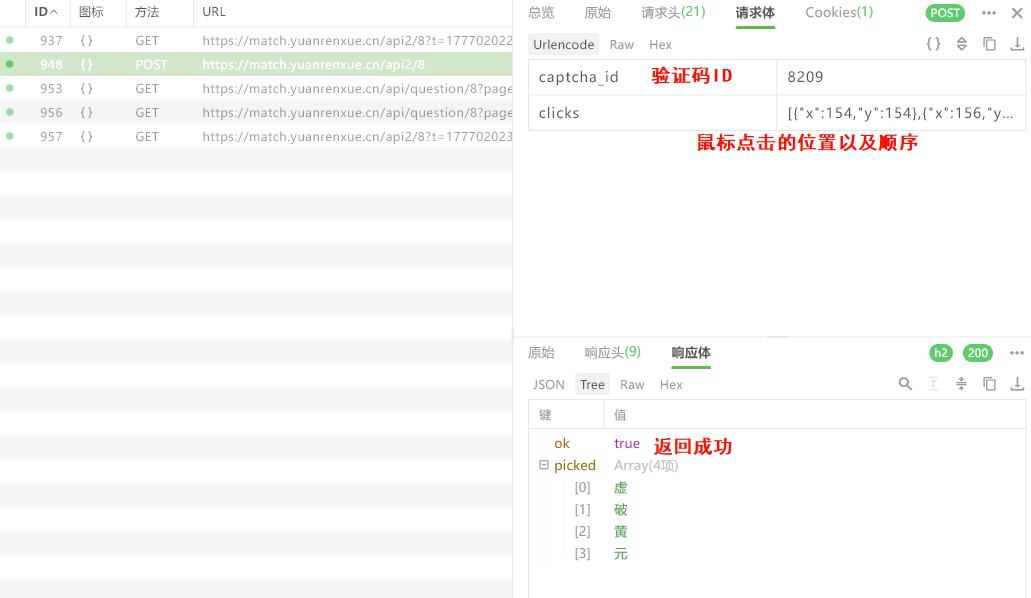Select request row 956
The height and width of the screenshot is (598, 1031).
pos(256,112)
